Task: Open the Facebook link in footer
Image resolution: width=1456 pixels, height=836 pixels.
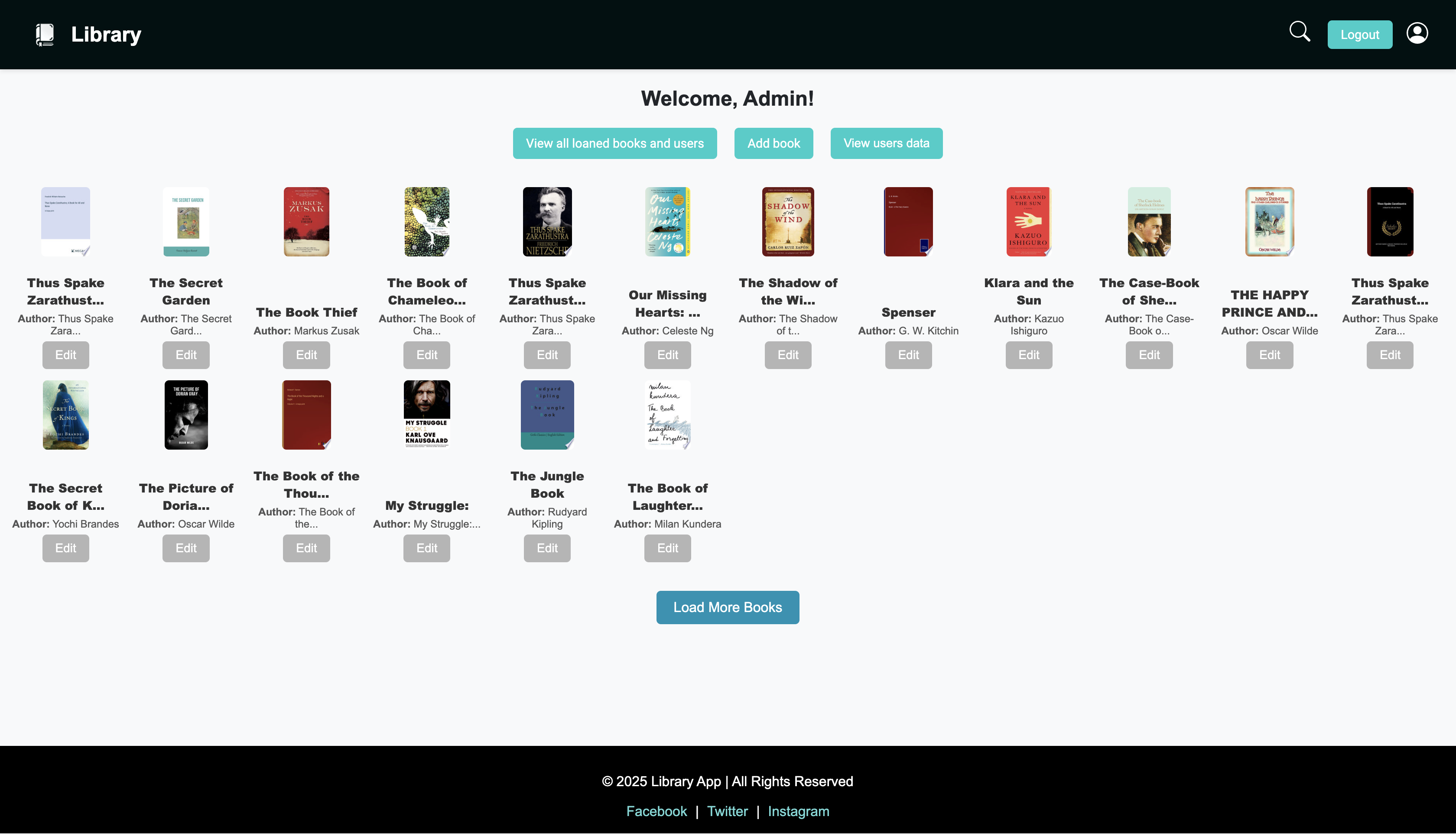Action: [656, 811]
